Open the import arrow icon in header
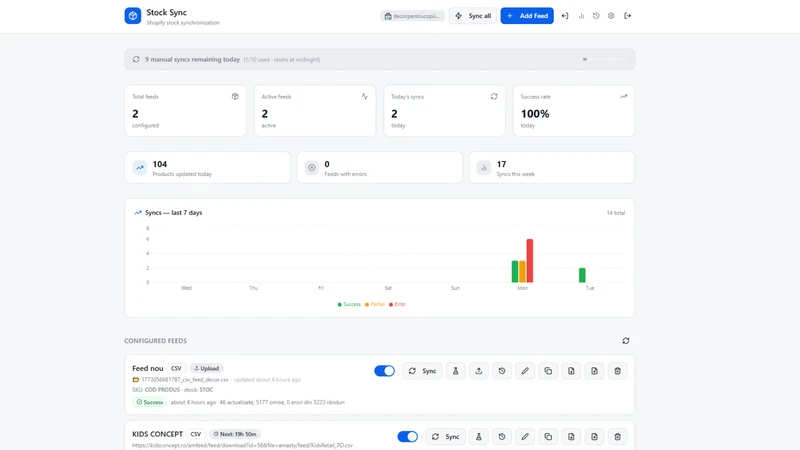The width and height of the screenshot is (800, 450). 565,16
